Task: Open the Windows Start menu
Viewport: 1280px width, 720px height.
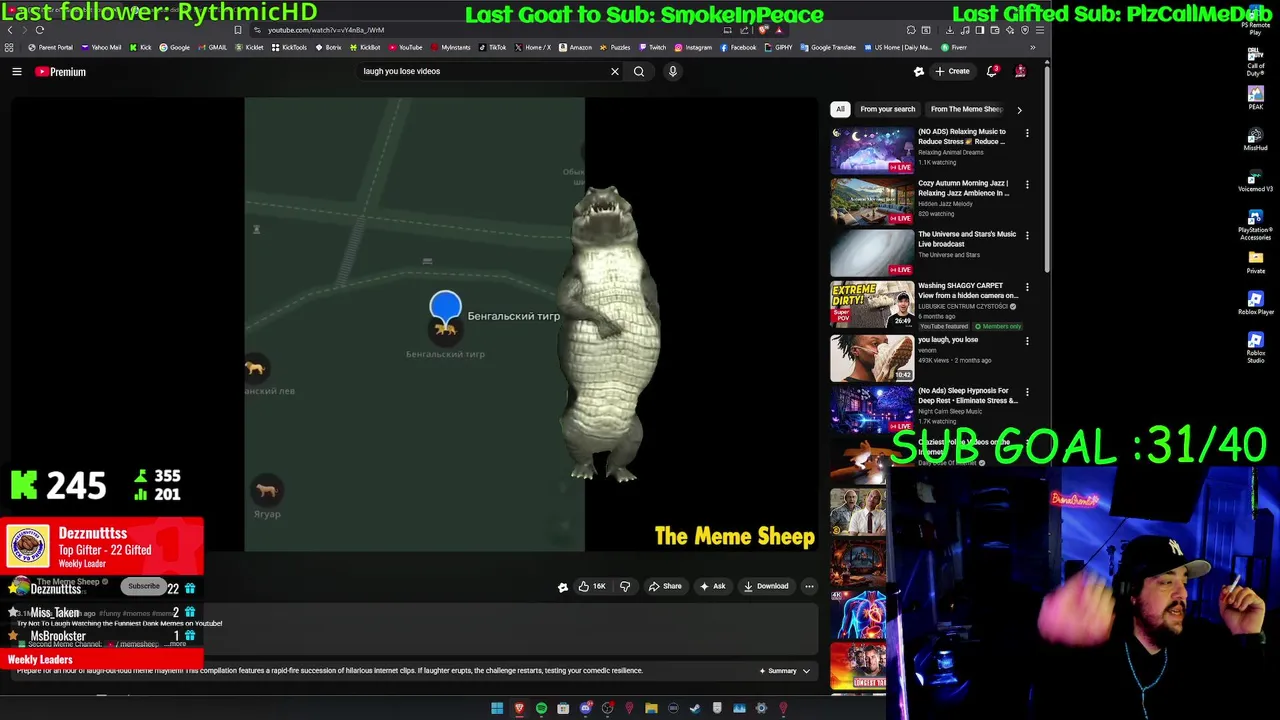Action: (497, 708)
